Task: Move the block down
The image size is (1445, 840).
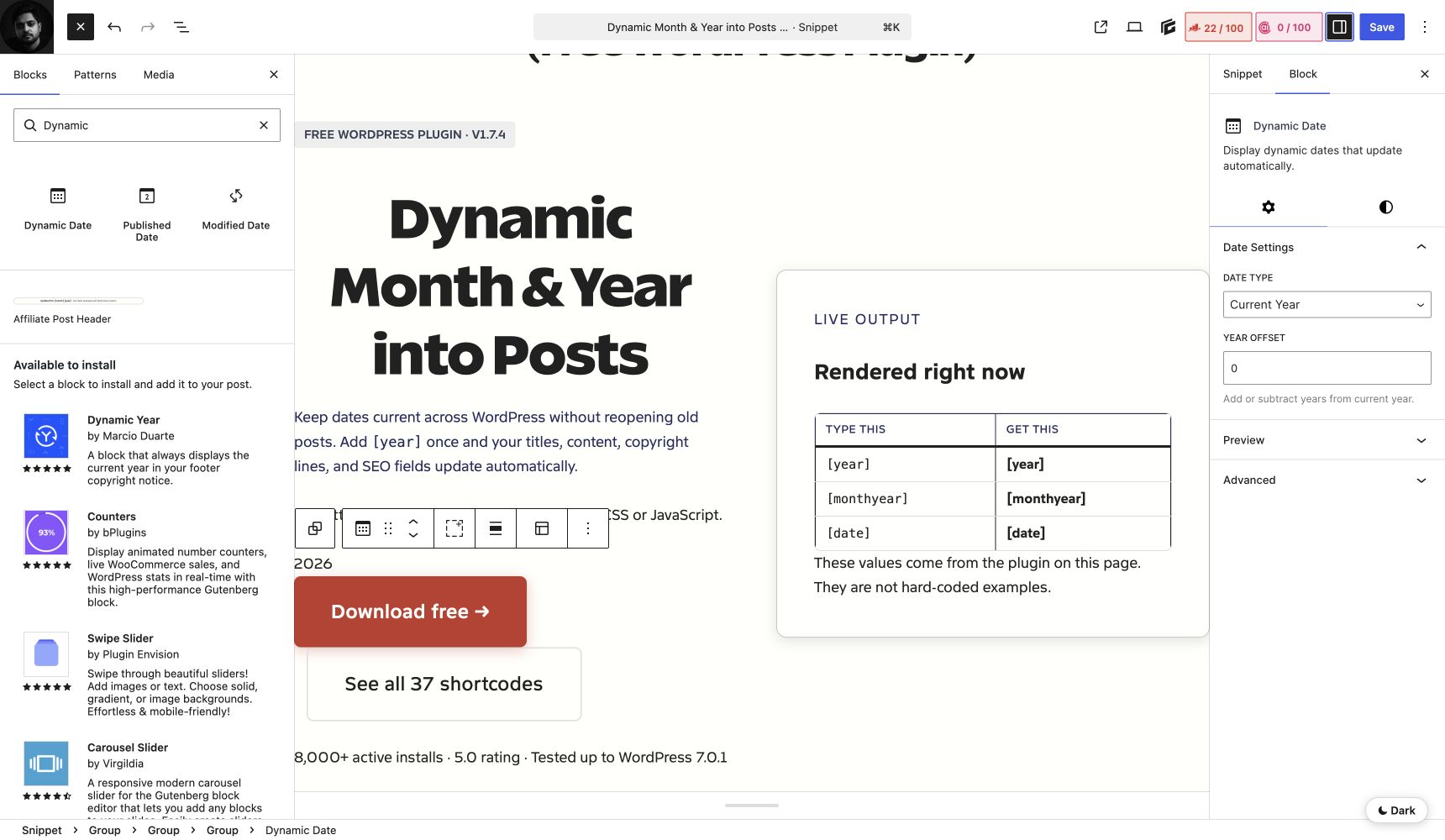Action: click(x=413, y=535)
